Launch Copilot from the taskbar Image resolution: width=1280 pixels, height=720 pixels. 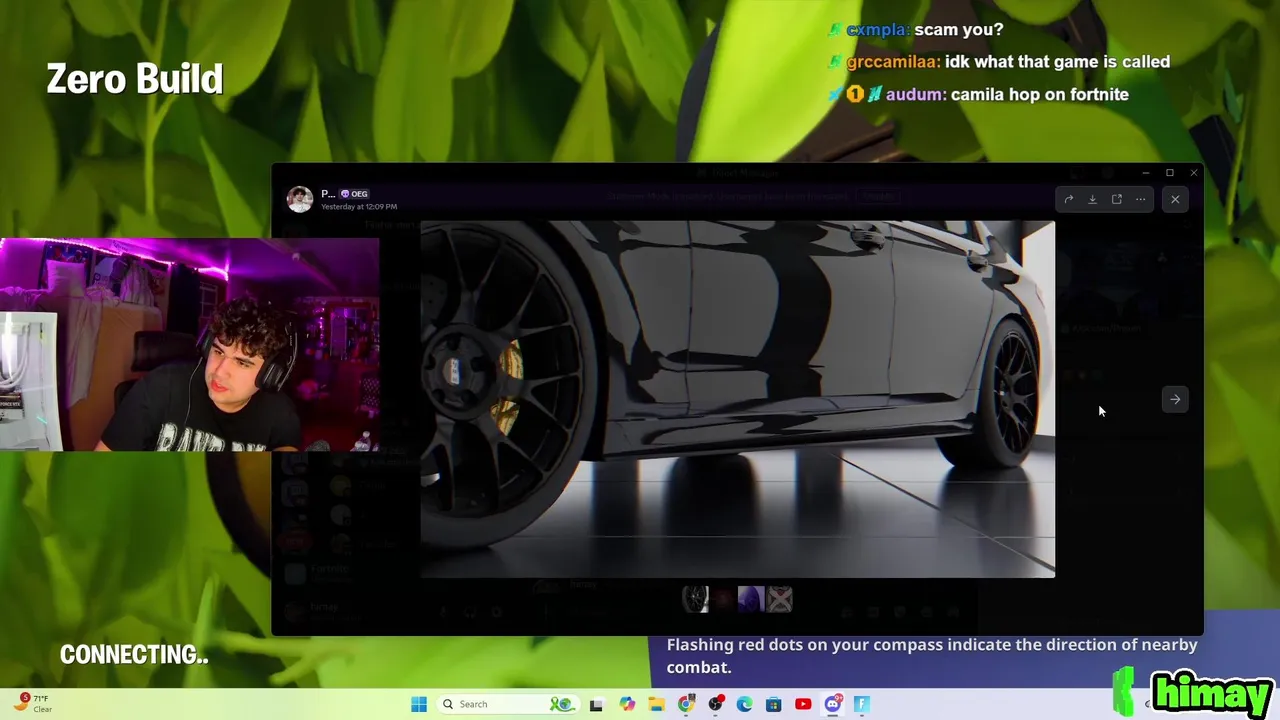627,704
